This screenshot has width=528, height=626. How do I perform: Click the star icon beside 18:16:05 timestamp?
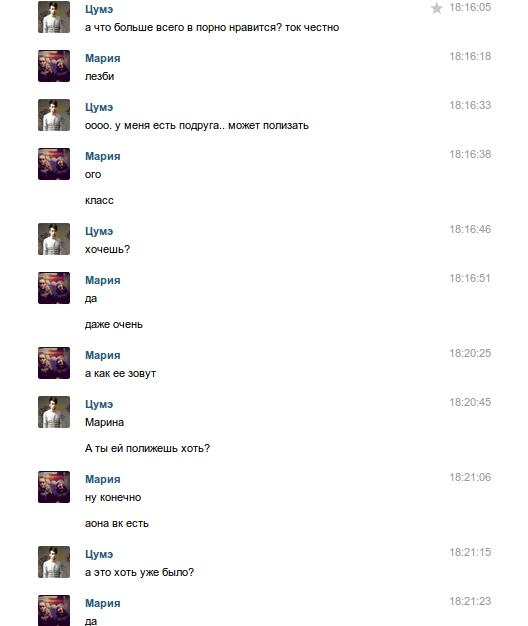point(437,8)
